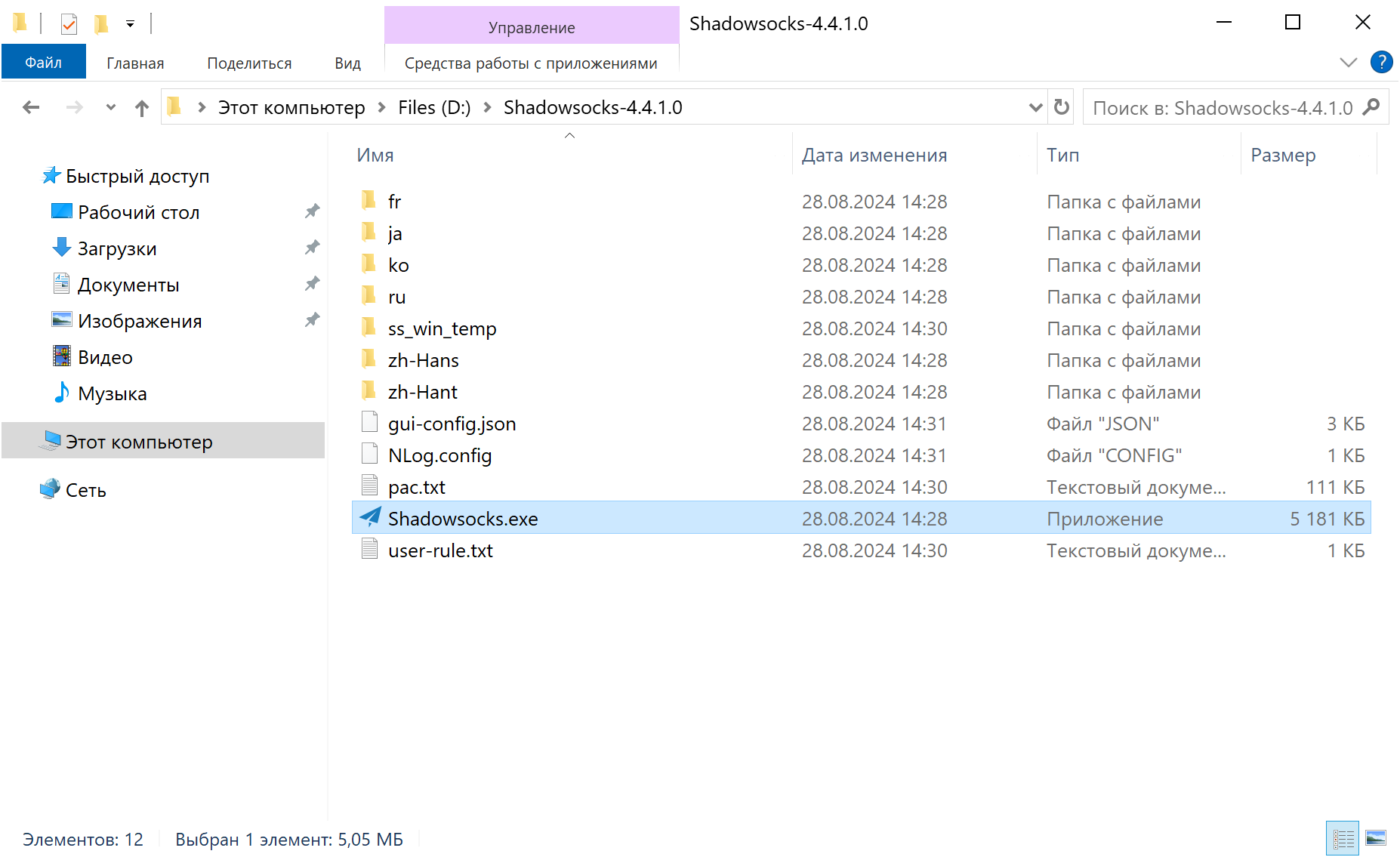1400x857 pixels.
Task: Go back with the left arrow button
Action: click(31, 107)
